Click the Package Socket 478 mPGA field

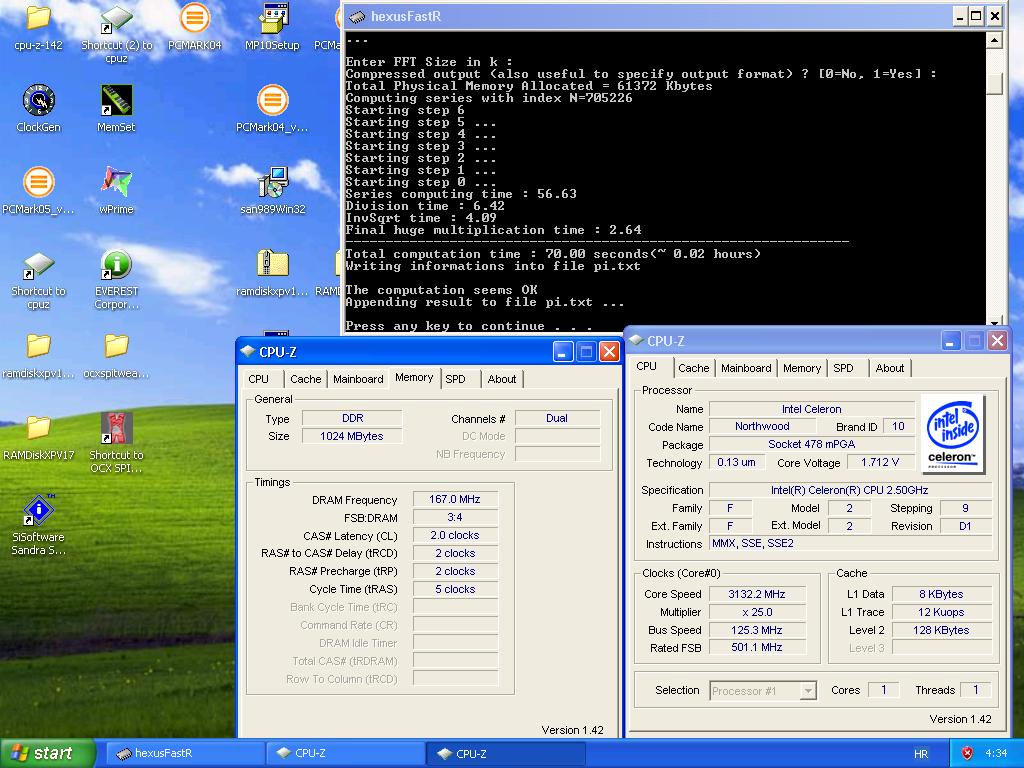(x=812, y=444)
